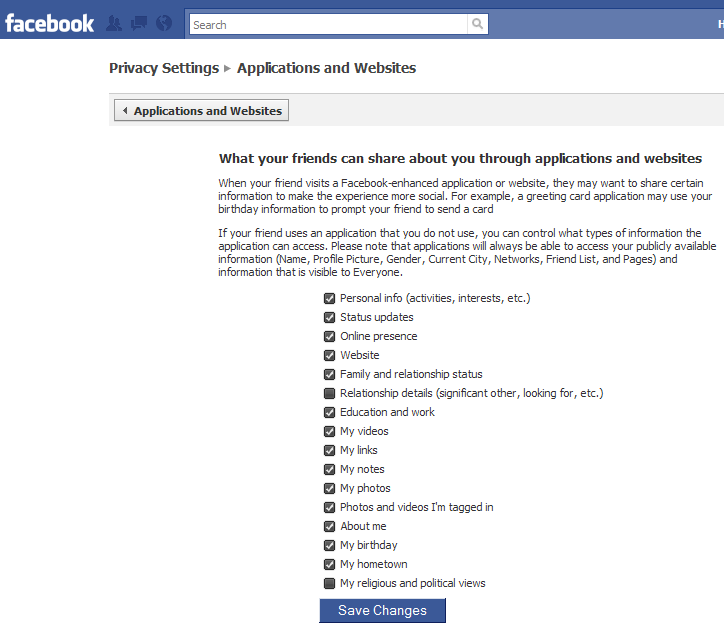Toggle Online presence checkbox

click(329, 337)
